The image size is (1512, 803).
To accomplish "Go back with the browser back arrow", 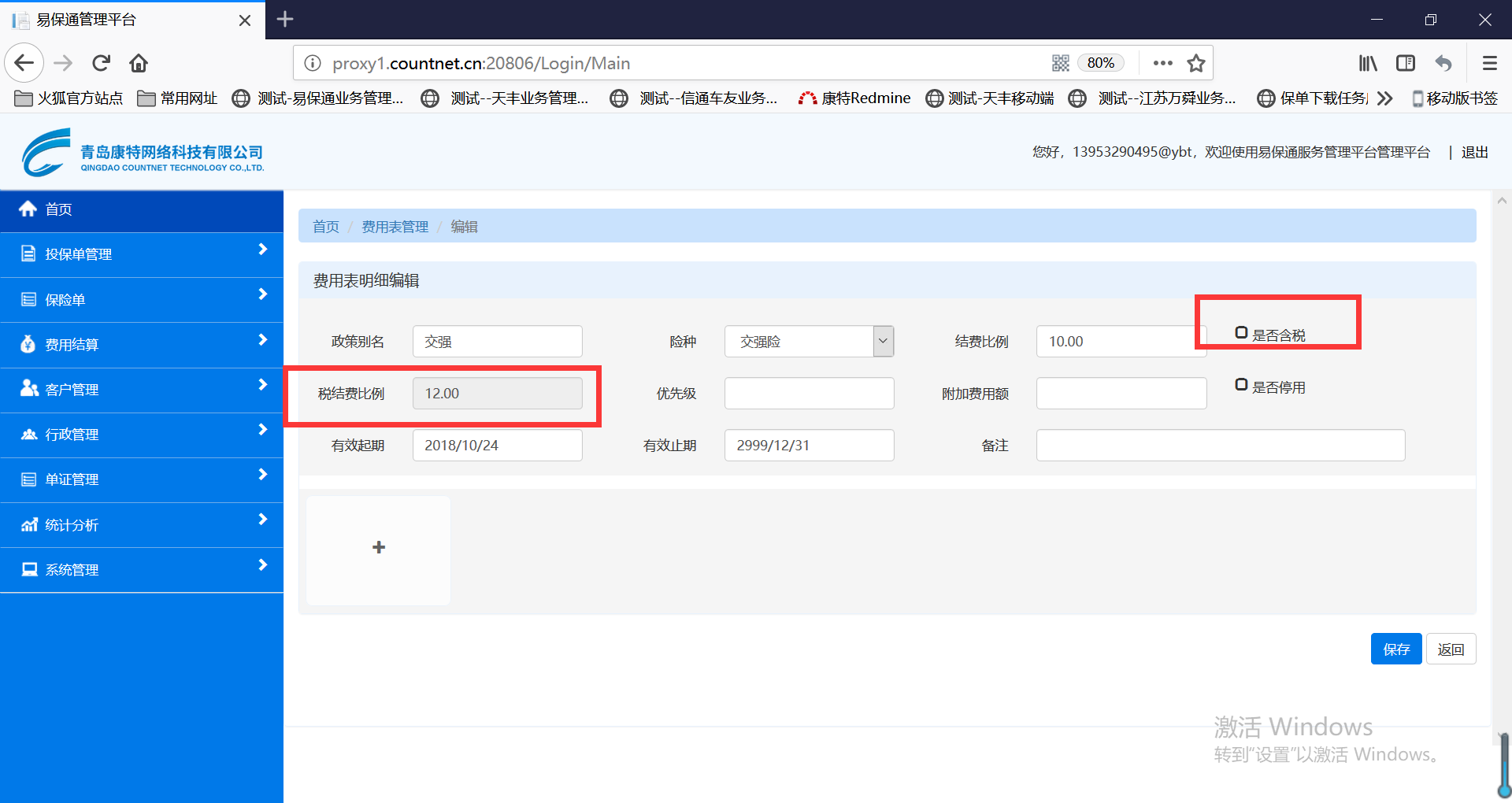I will click(24, 63).
